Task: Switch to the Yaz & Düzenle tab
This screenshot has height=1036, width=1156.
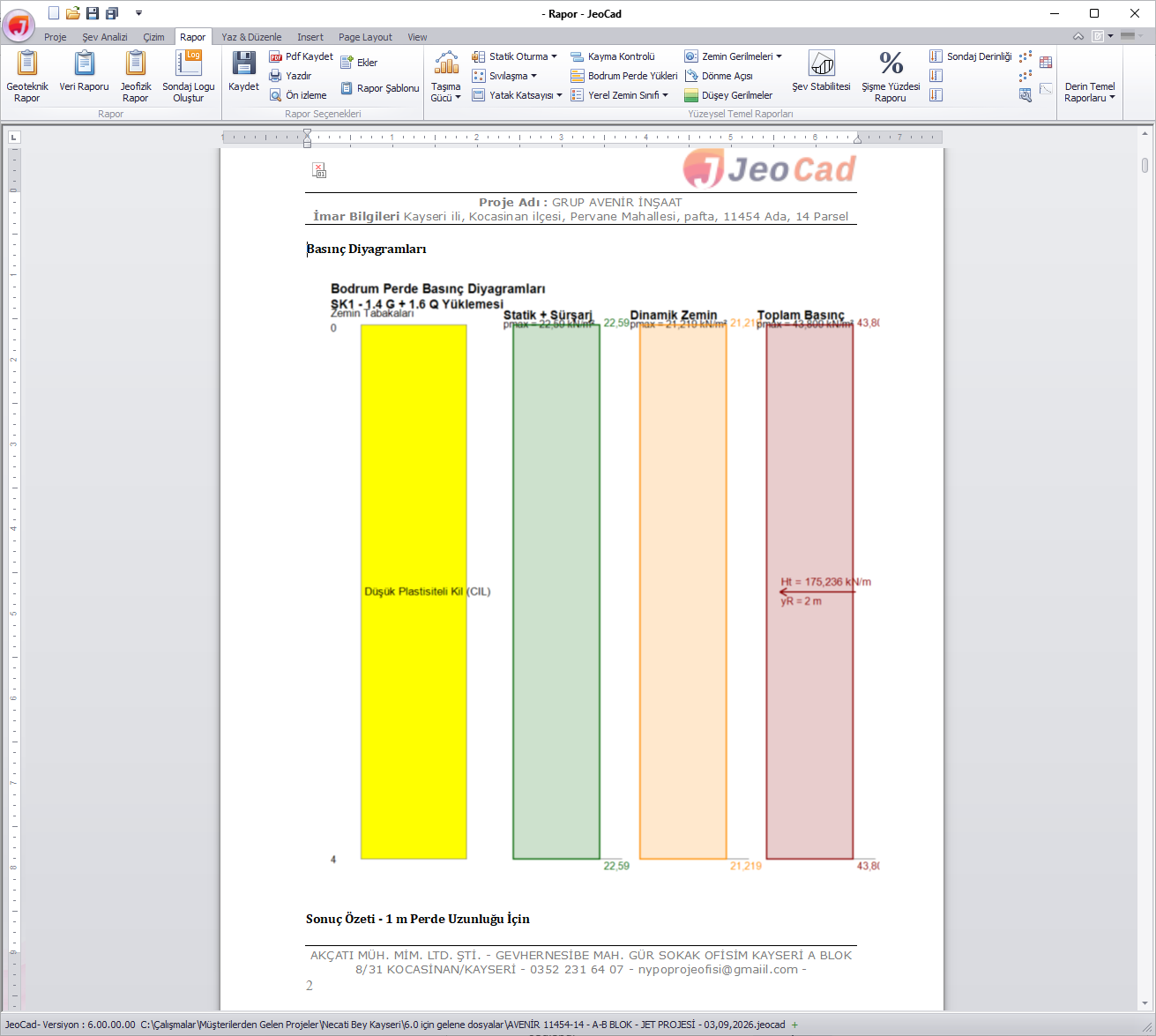Action: [251, 37]
